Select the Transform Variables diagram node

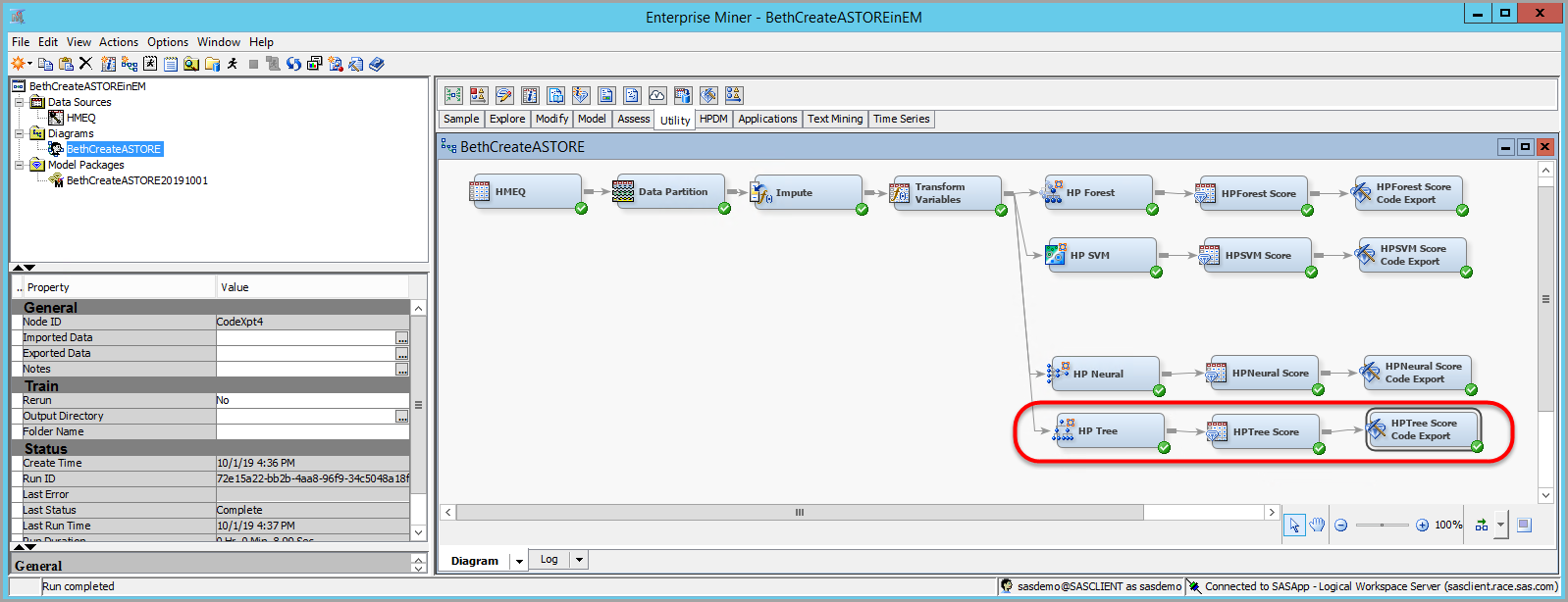click(x=947, y=193)
